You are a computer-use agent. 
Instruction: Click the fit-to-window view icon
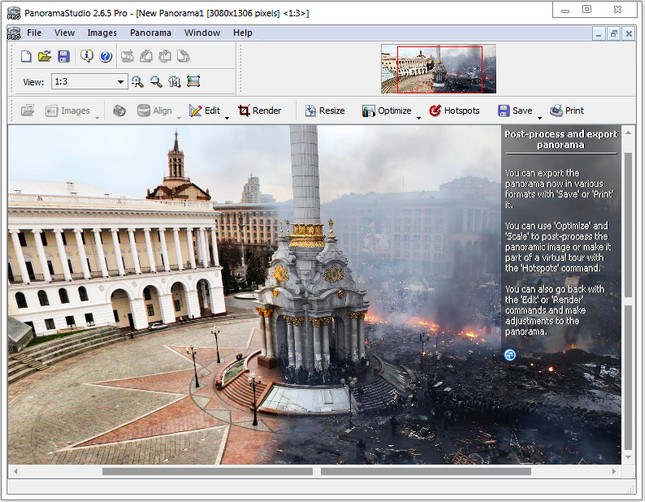pyautogui.click(x=193, y=82)
